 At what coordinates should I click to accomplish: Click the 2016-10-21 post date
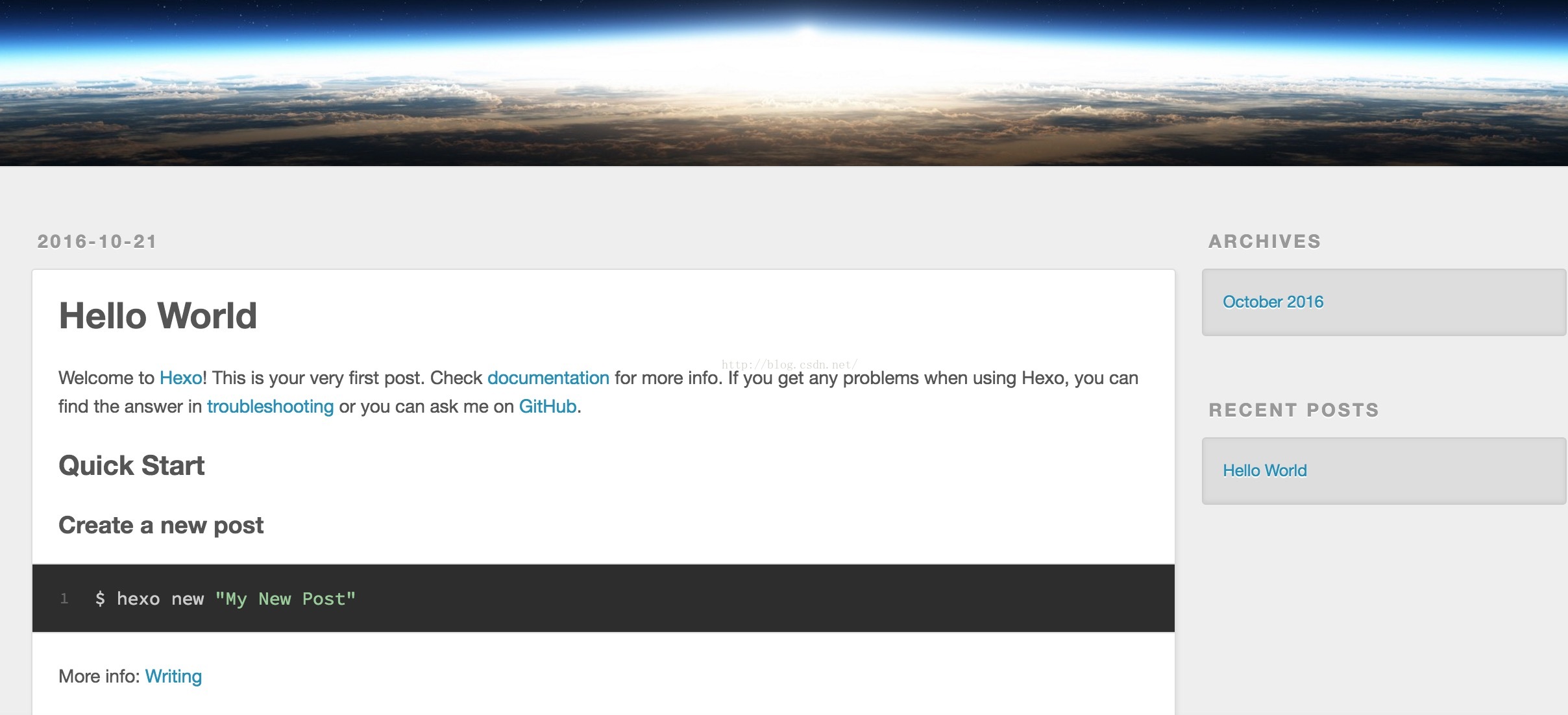97,241
